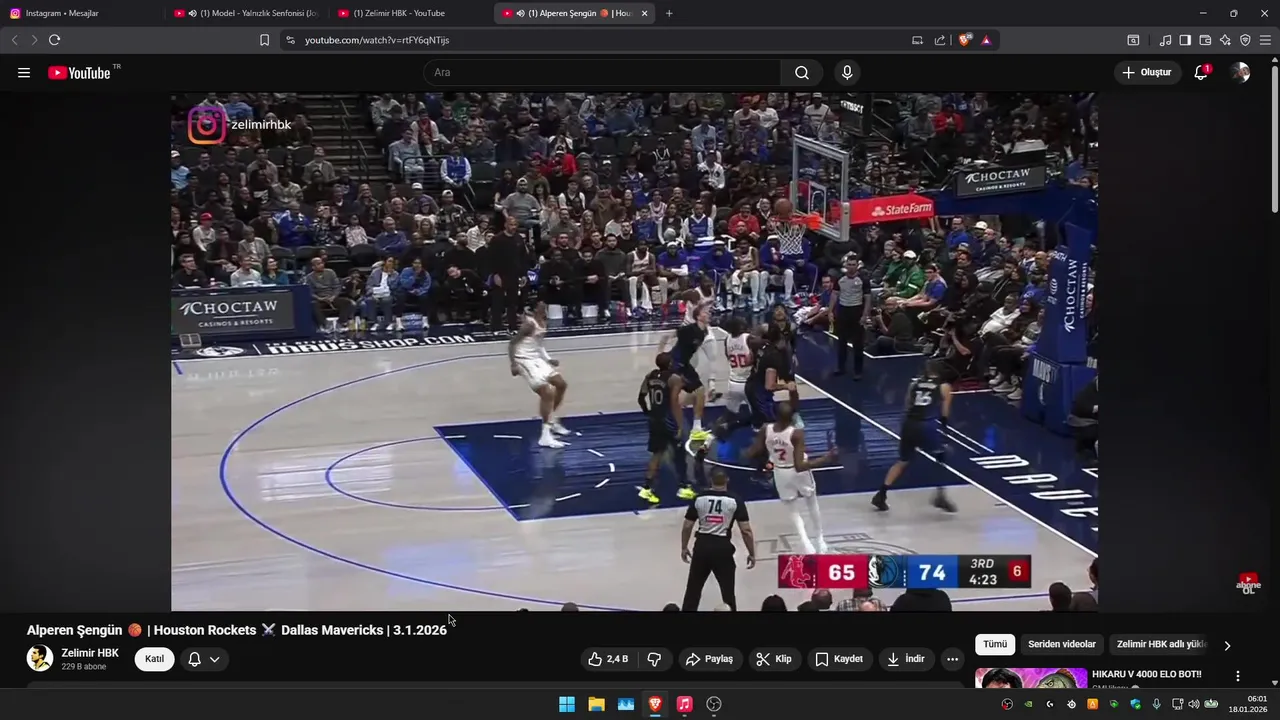Viewport: 1280px width, 720px height.
Task: Open more actions three-dot menu
Action: pos(952,659)
